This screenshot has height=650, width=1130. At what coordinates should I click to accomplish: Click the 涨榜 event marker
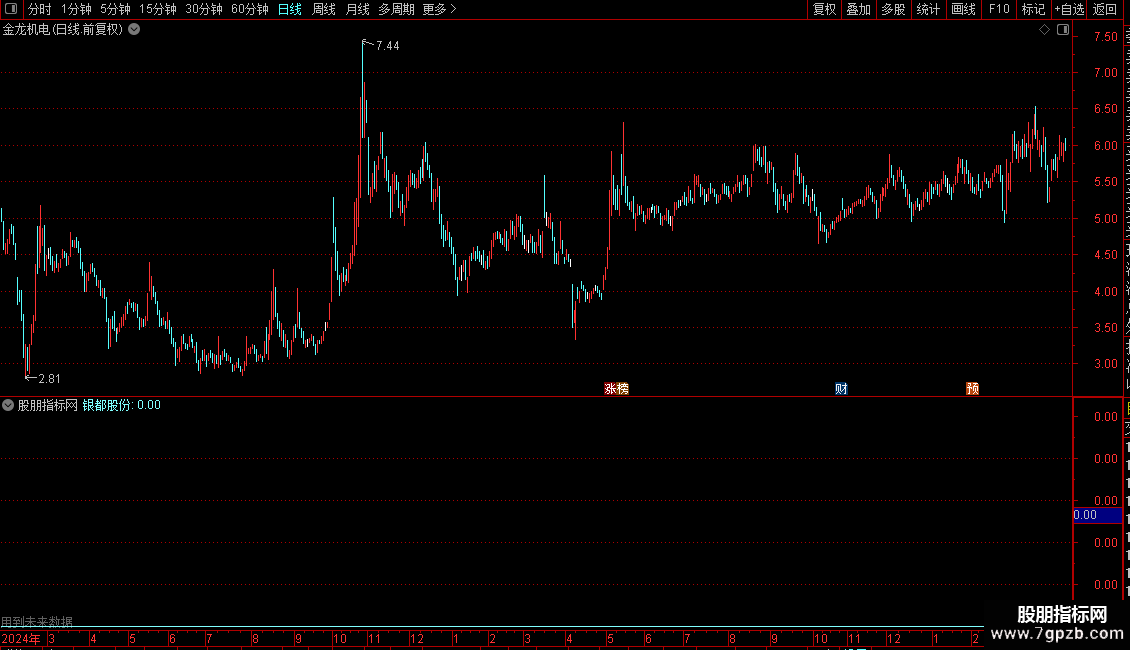616,388
